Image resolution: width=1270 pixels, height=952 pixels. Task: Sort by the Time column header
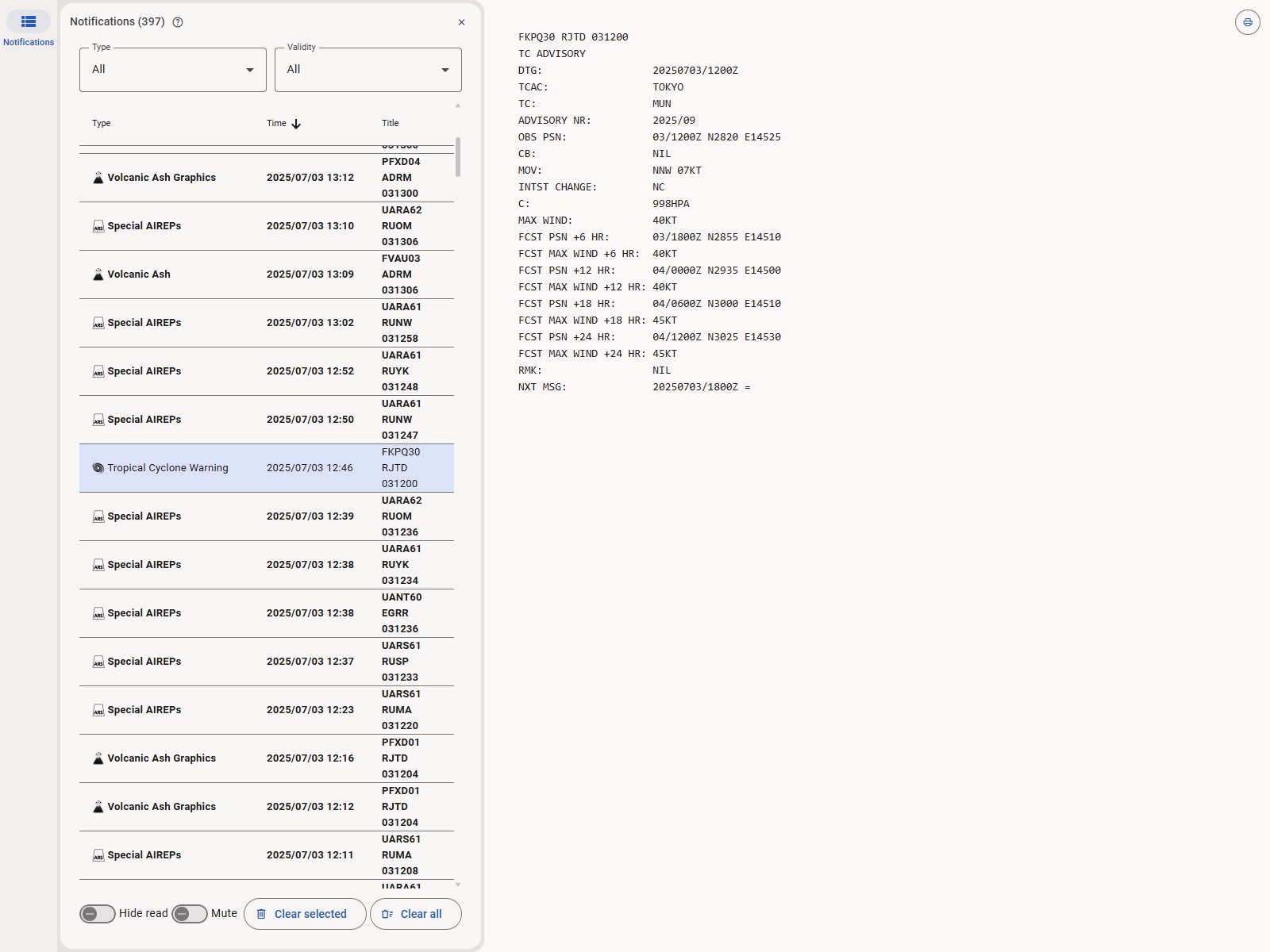pos(276,123)
